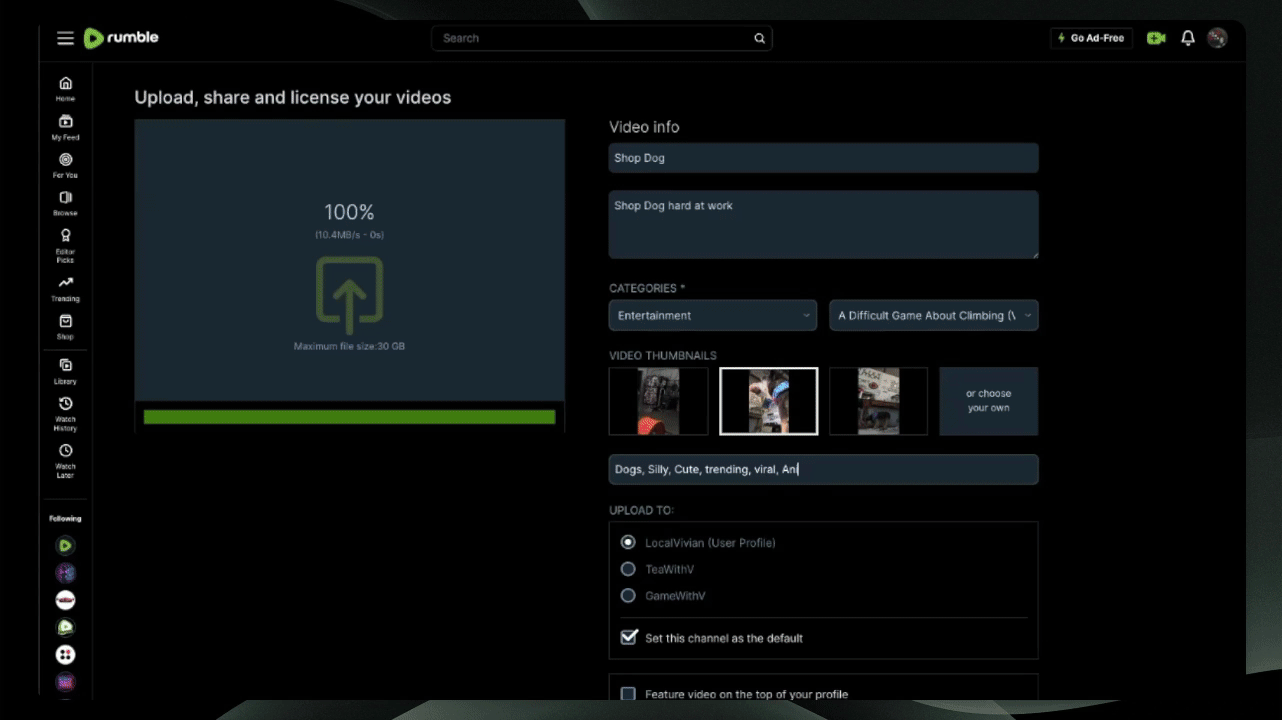Open the followed channel with four-dot avatar

(65, 654)
